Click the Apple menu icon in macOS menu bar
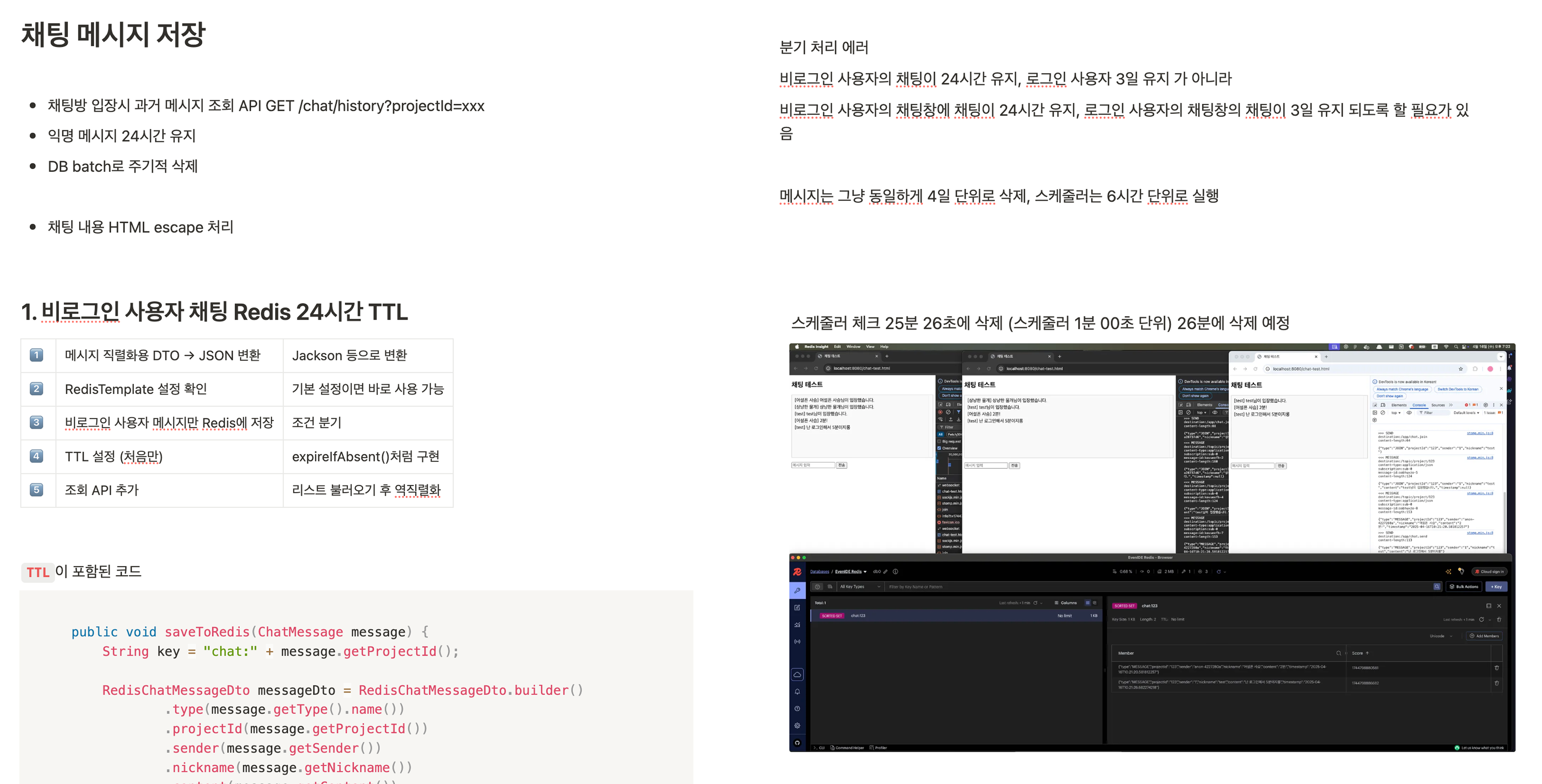Image resolution: width=1542 pixels, height=784 pixels. tap(797, 347)
